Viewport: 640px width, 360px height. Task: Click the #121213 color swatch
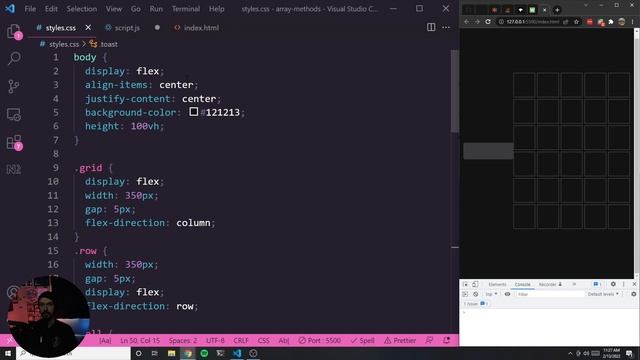193,111
